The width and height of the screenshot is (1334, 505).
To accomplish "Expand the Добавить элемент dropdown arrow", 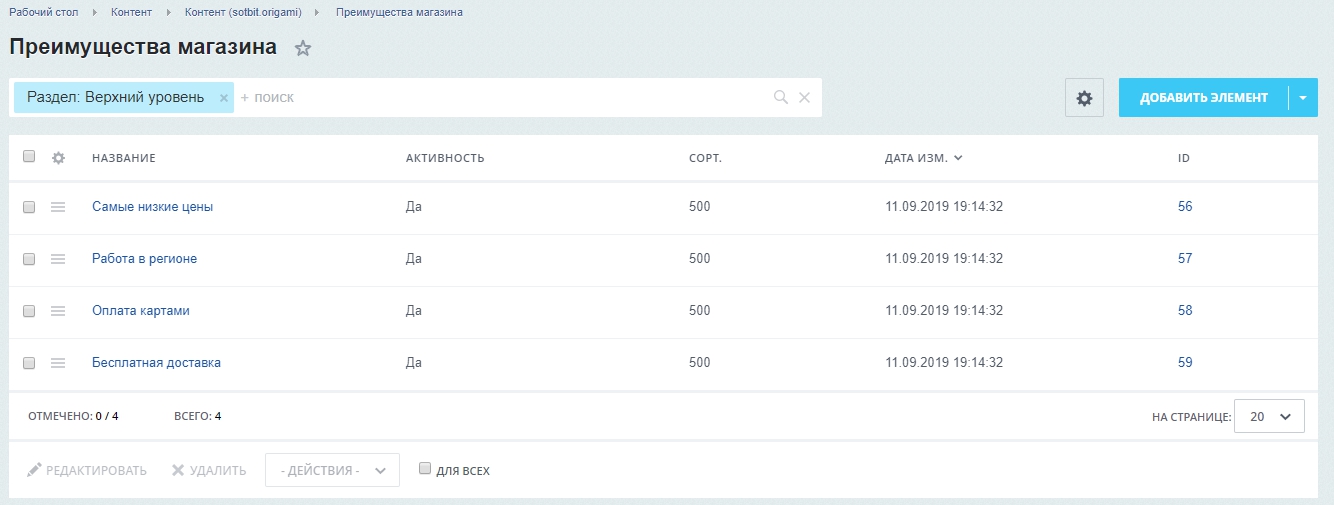I will pyautogui.click(x=1303, y=98).
